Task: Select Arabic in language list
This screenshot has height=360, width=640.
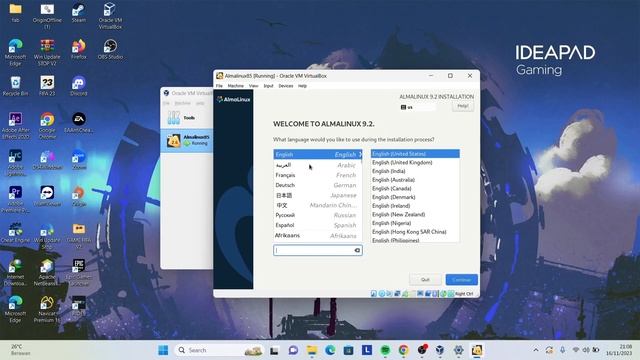Action: tap(318, 165)
